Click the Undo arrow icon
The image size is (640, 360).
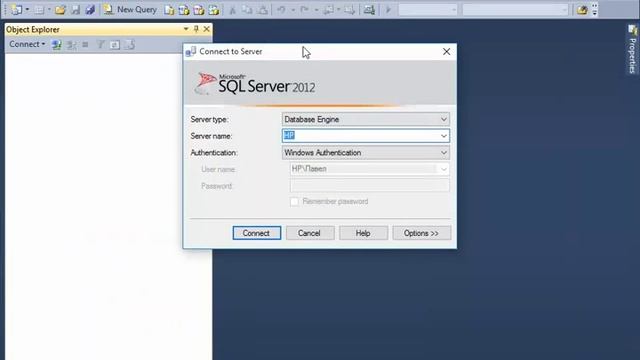tap(281, 9)
